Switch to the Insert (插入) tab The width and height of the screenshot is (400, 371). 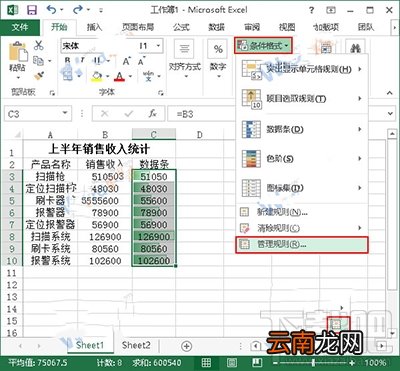click(x=94, y=27)
